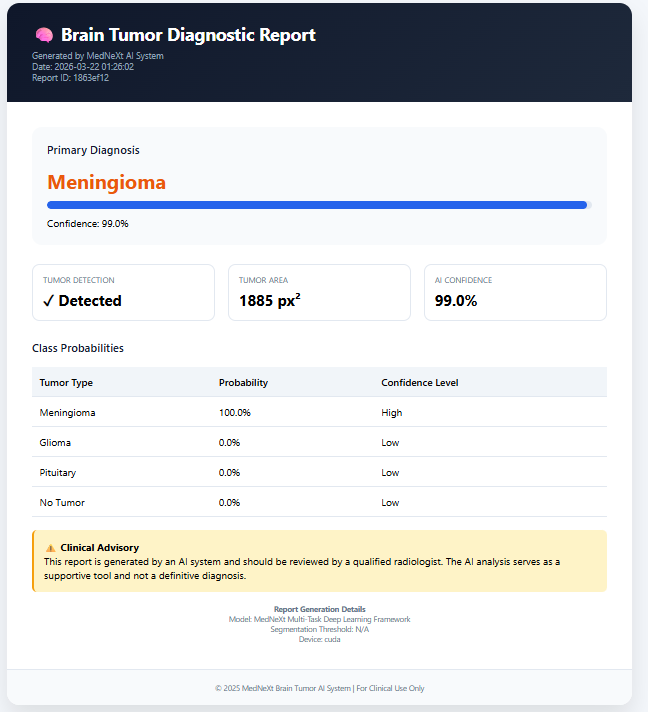Click the checkmark beside Detected
Image resolution: width=648 pixels, height=712 pixels.
49,301
